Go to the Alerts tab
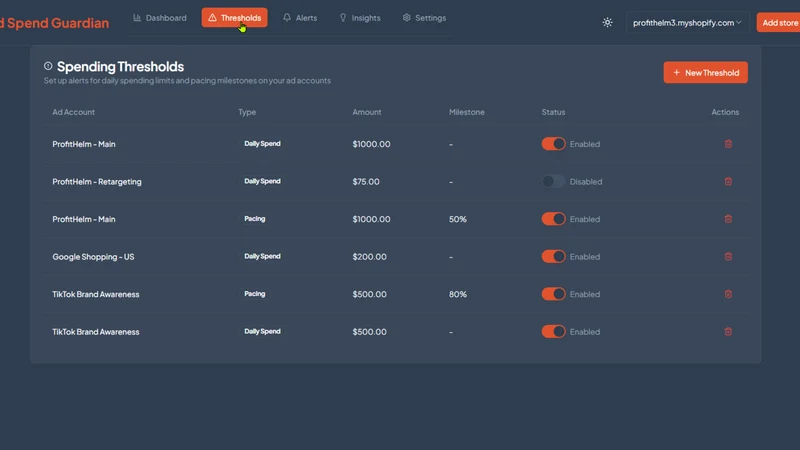This screenshot has width=800, height=450. click(300, 18)
